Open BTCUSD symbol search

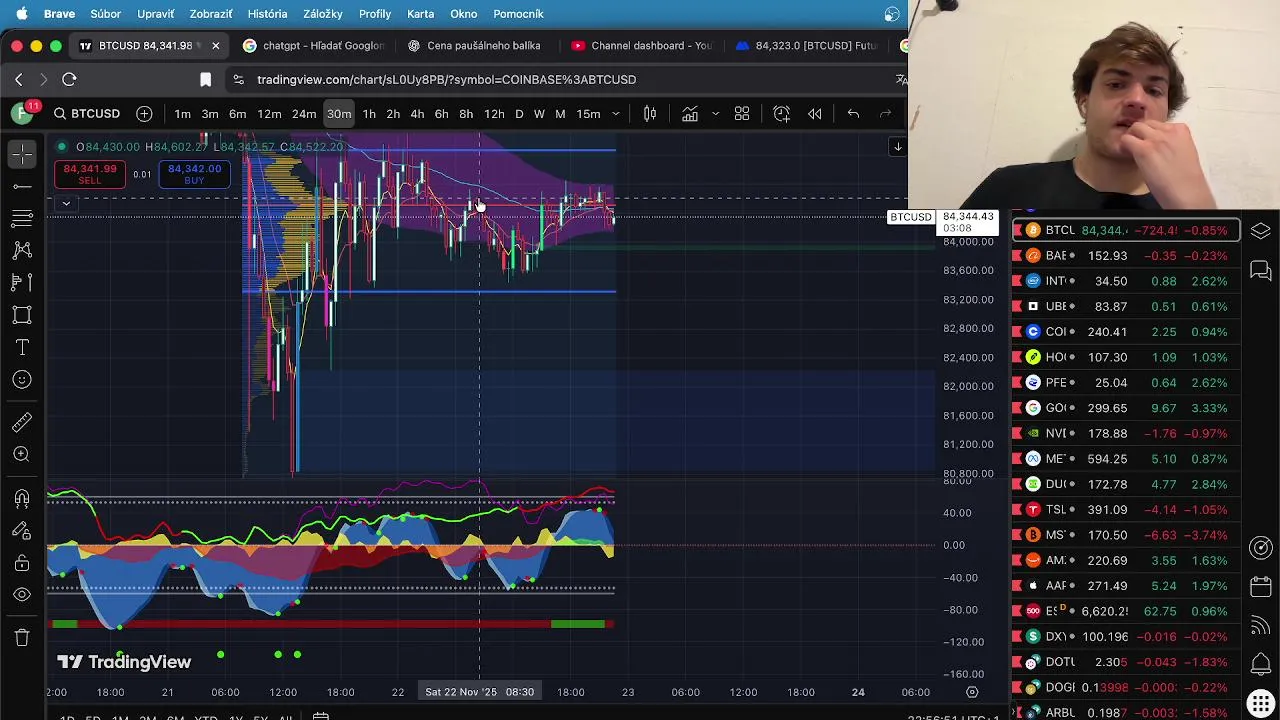click(x=87, y=114)
